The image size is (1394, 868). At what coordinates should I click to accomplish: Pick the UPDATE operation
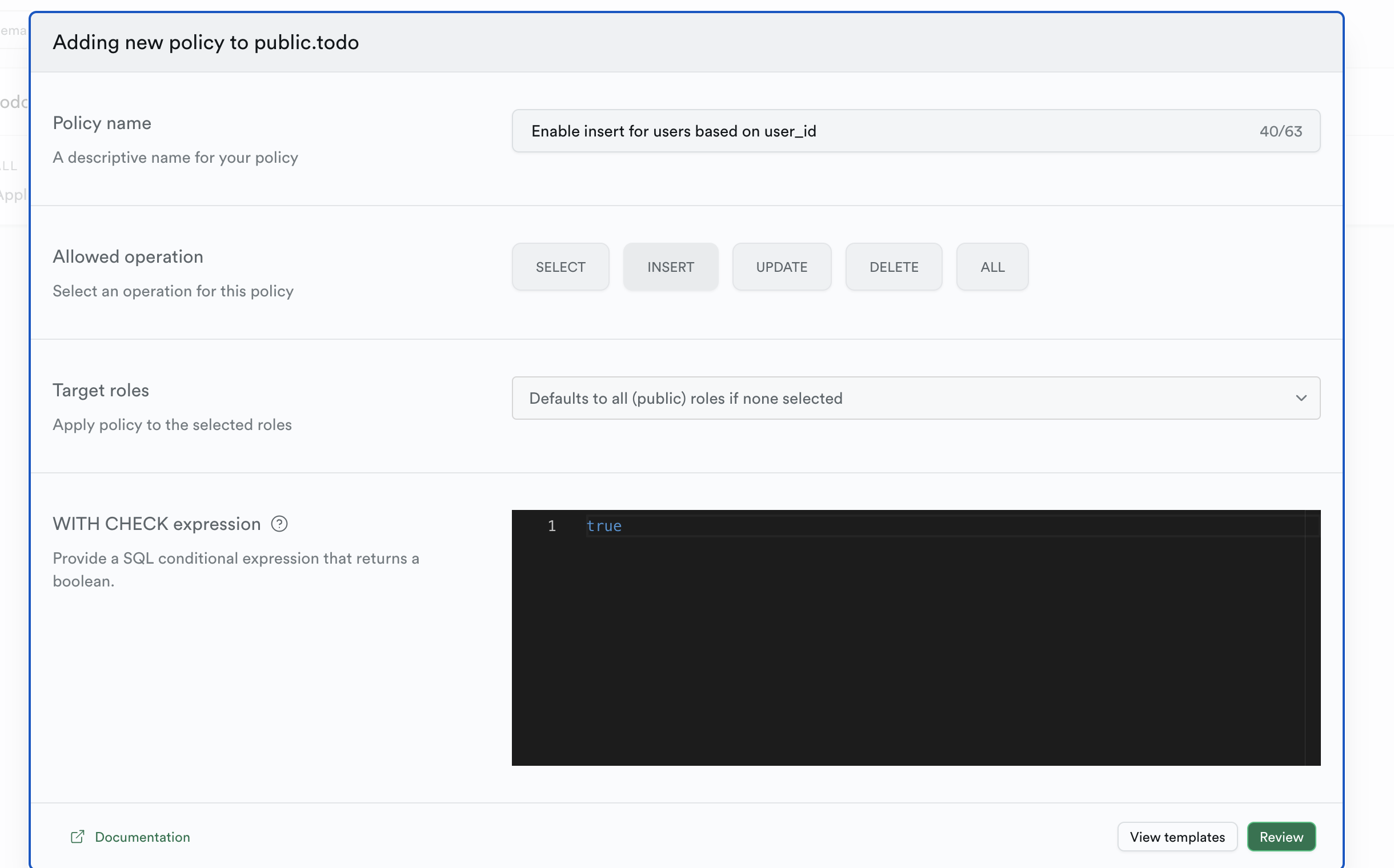click(x=781, y=267)
